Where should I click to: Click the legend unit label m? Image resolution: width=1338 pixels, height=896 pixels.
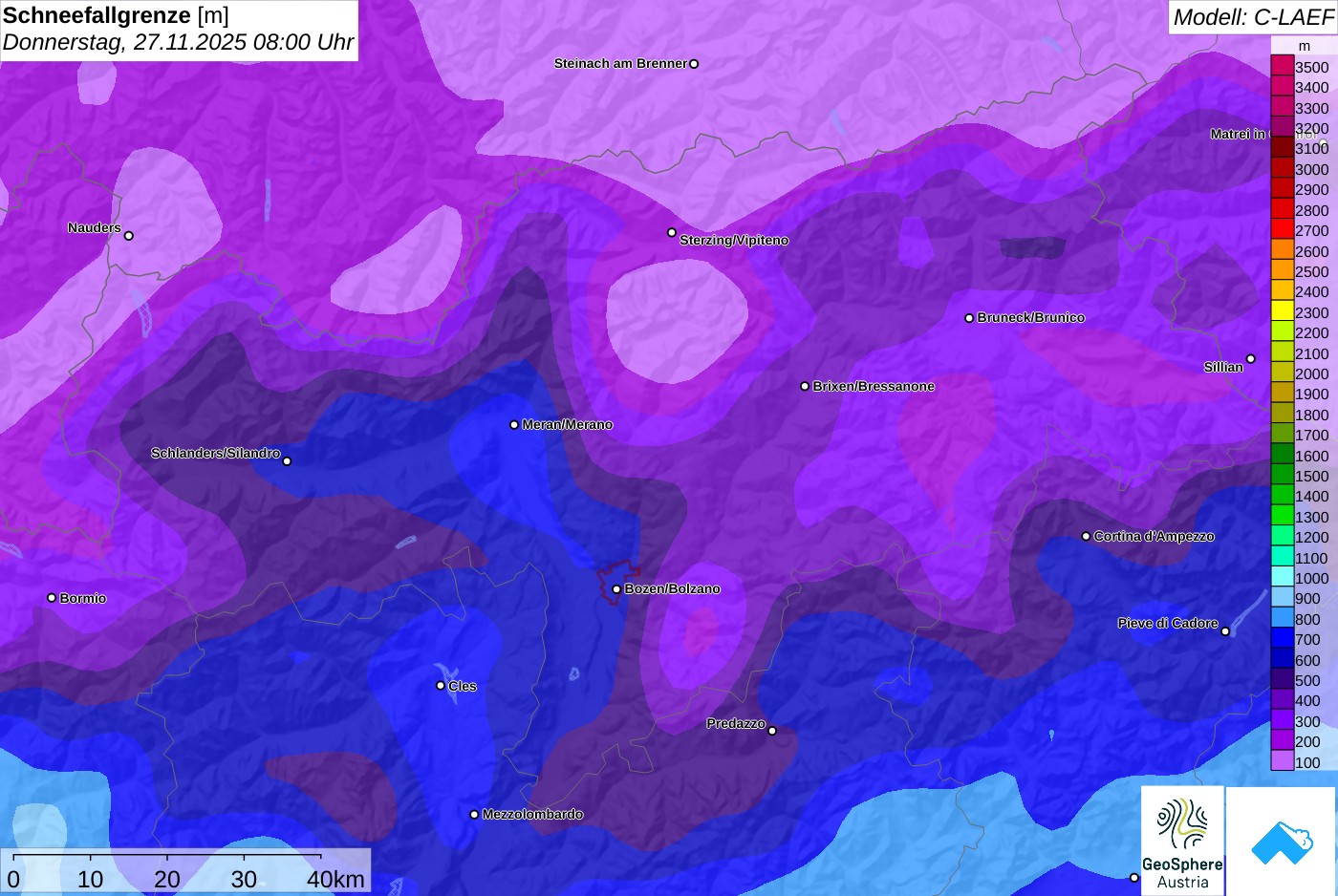pyautogui.click(x=1305, y=46)
